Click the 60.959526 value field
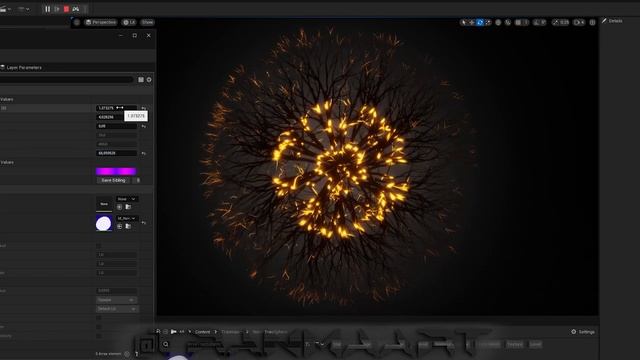This screenshot has width=640, height=360. tap(116, 153)
